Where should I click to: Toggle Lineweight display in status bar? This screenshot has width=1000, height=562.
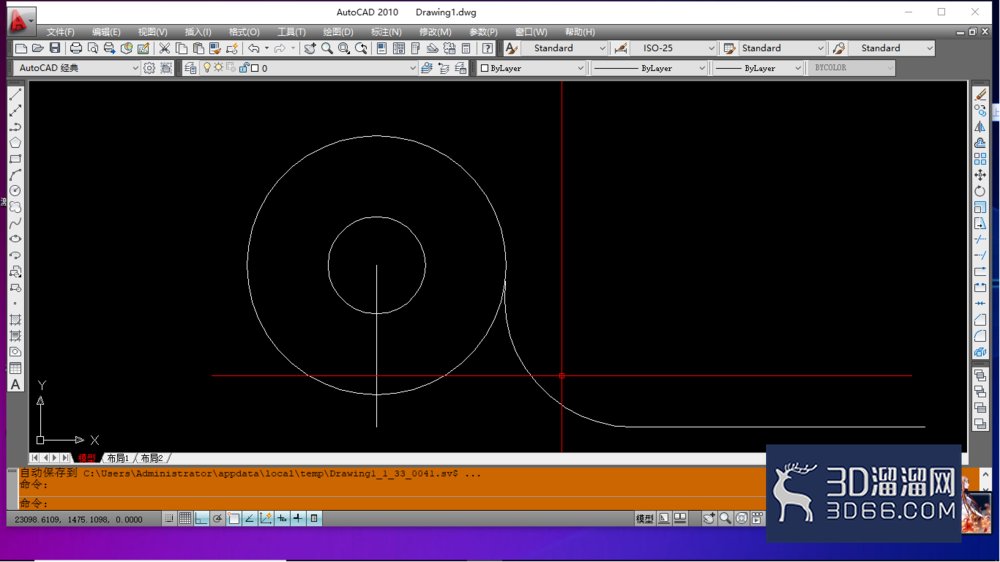[298, 519]
